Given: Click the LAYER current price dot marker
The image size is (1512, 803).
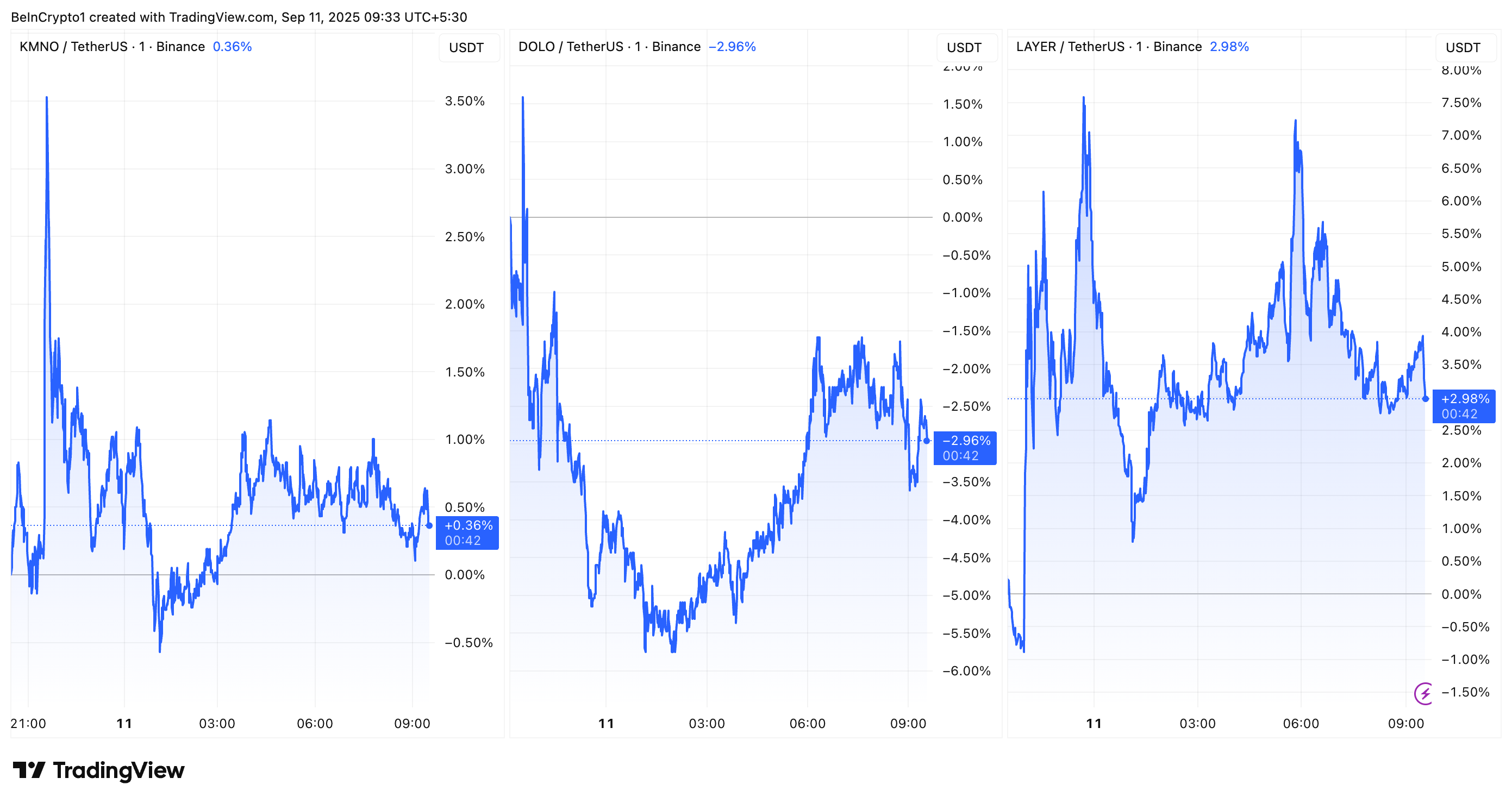Looking at the screenshot, I should point(1426,399).
